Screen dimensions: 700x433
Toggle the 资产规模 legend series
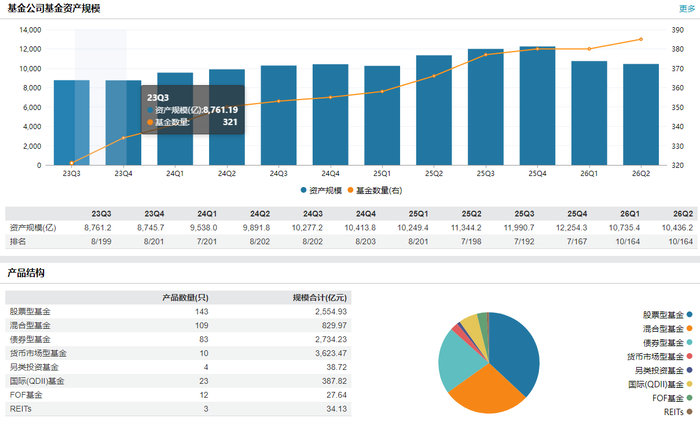(x=321, y=191)
